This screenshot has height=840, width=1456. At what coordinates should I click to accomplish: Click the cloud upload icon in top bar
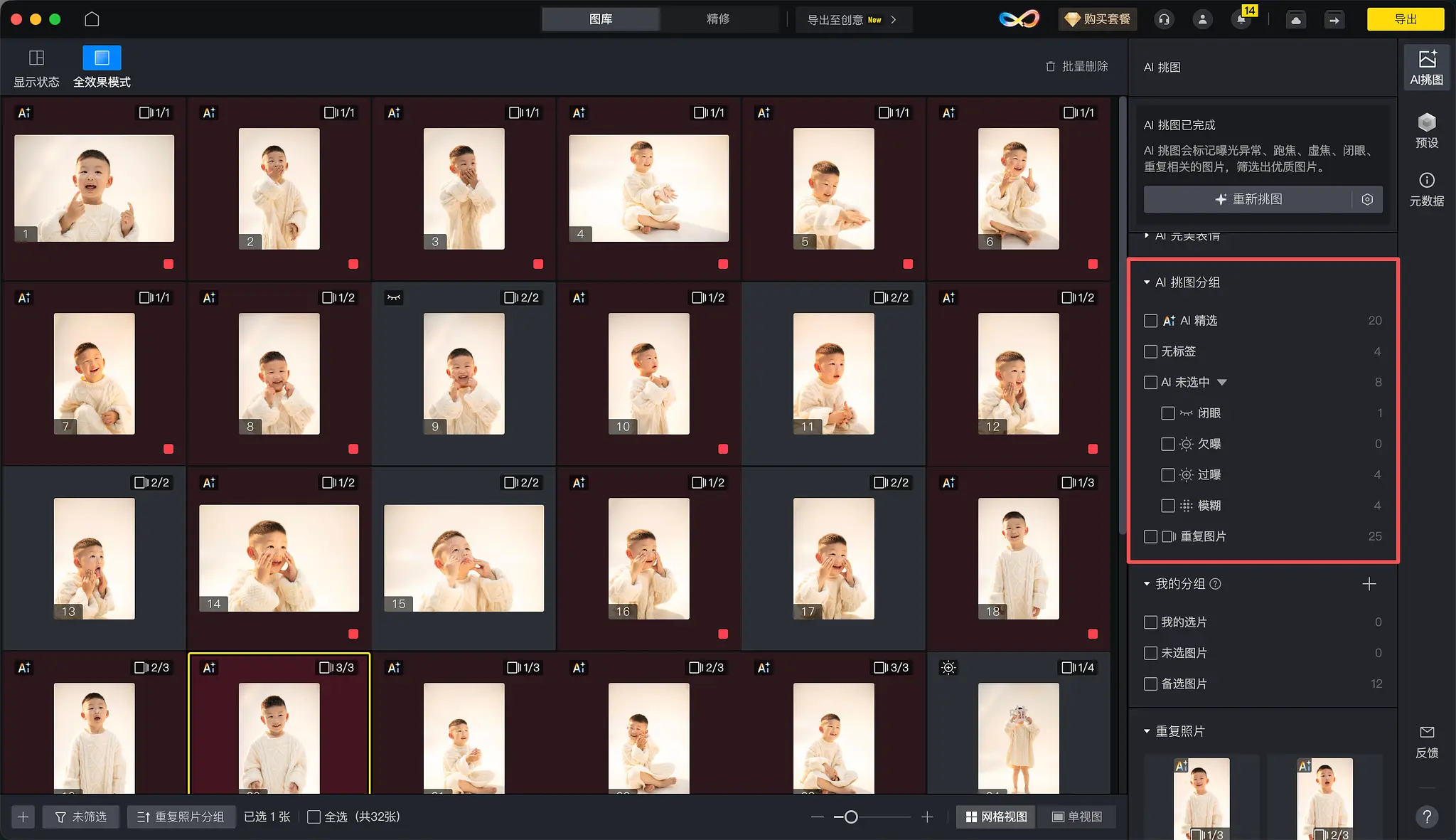pyautogui.click(x=1295, y=19)
